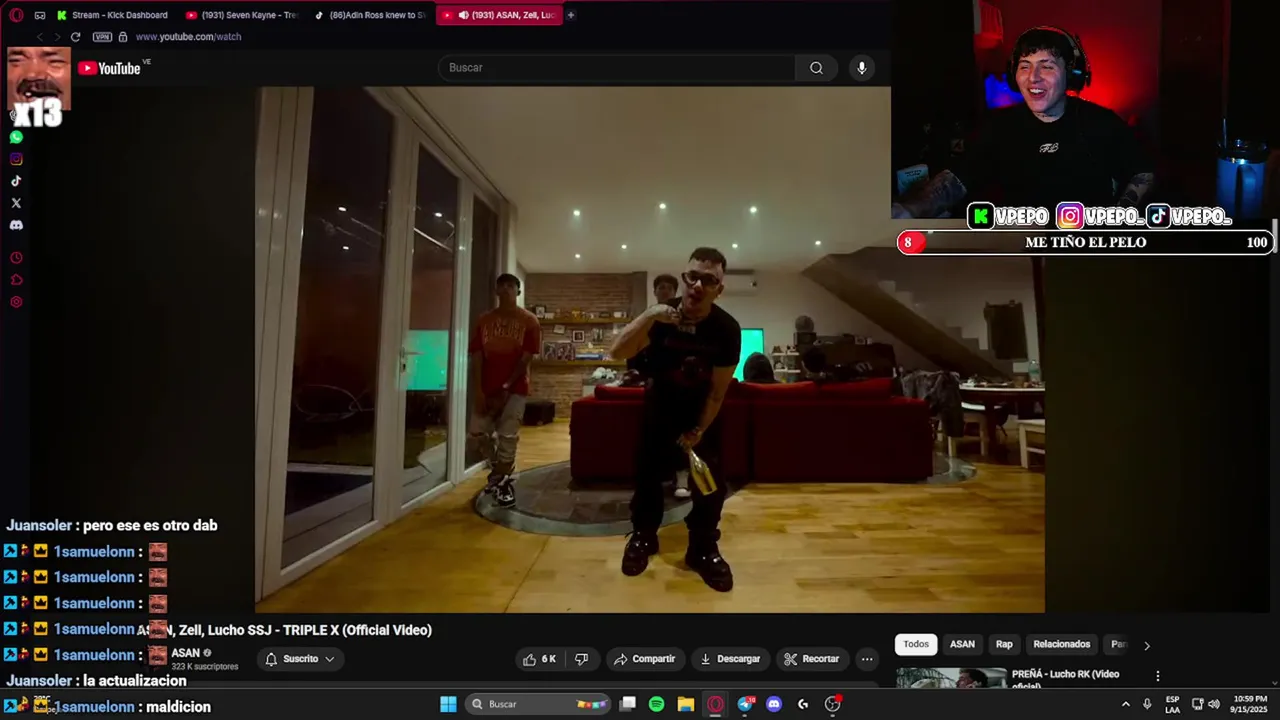
Task: Switch to Stream - Kick Dashboard tab
Action: 113,15
